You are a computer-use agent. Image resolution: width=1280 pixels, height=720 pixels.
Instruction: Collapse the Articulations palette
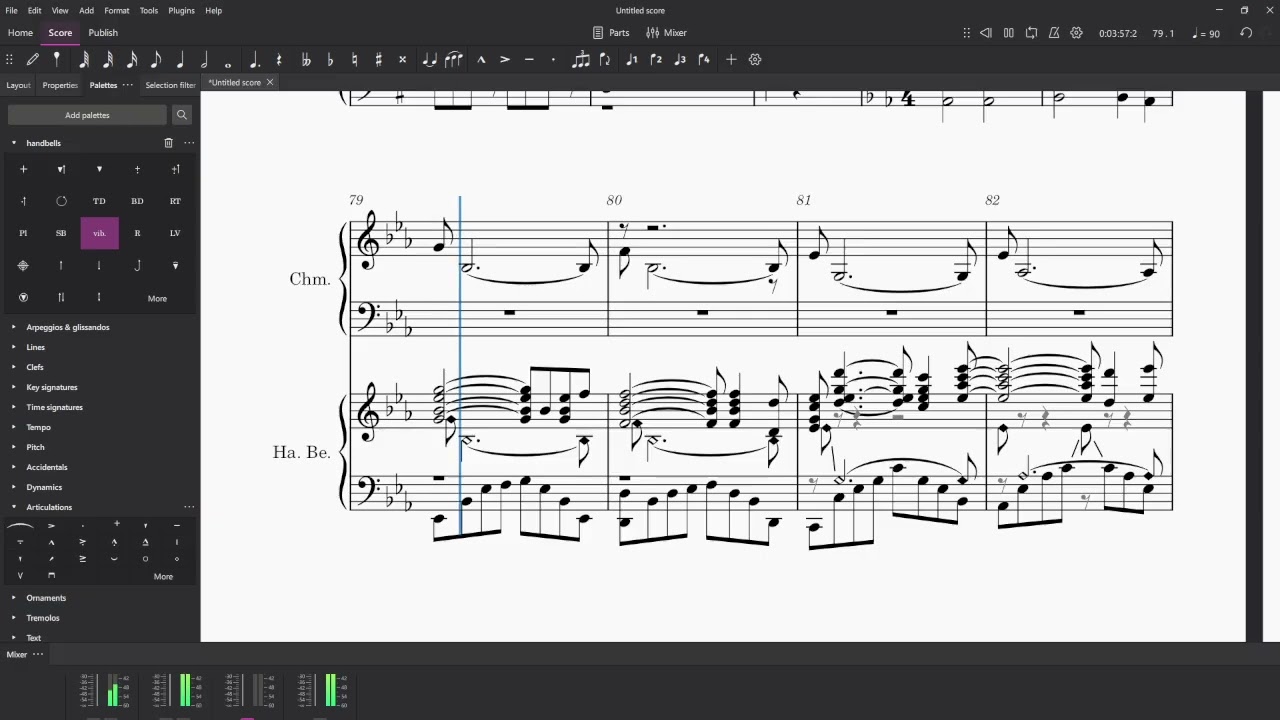pyautogui.click(x=14, y=507)
